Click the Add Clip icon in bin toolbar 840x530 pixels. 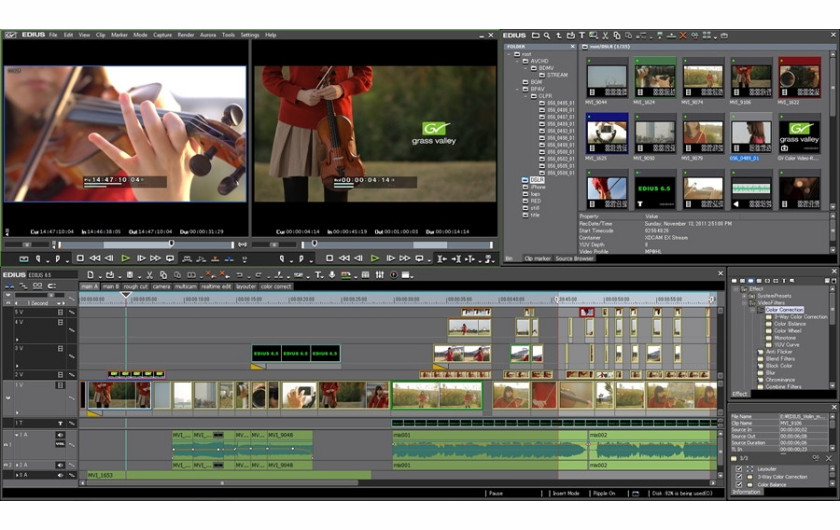(571, 35)
